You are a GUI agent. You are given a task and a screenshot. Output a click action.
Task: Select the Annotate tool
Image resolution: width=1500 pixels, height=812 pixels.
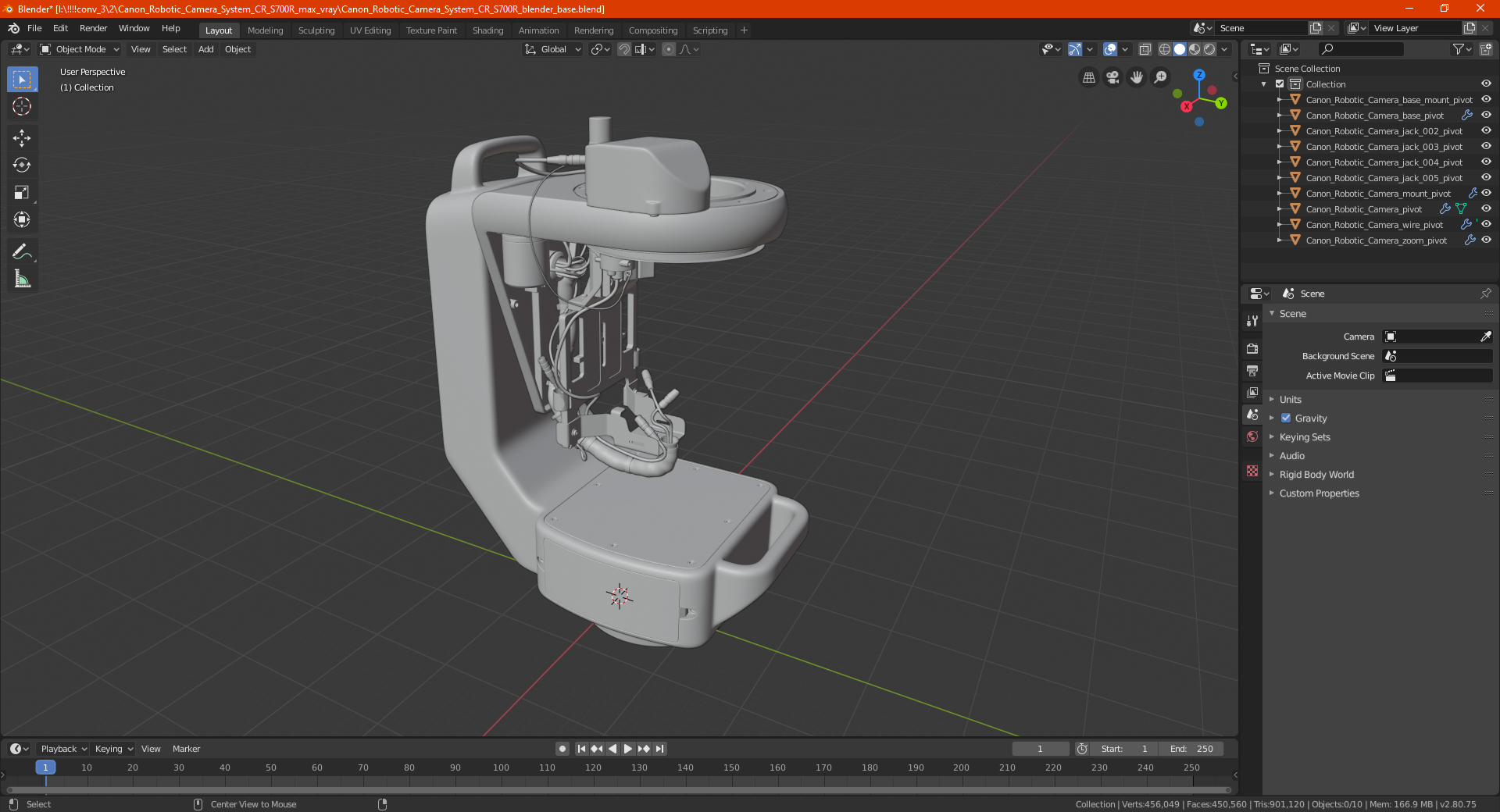[22, 251]
